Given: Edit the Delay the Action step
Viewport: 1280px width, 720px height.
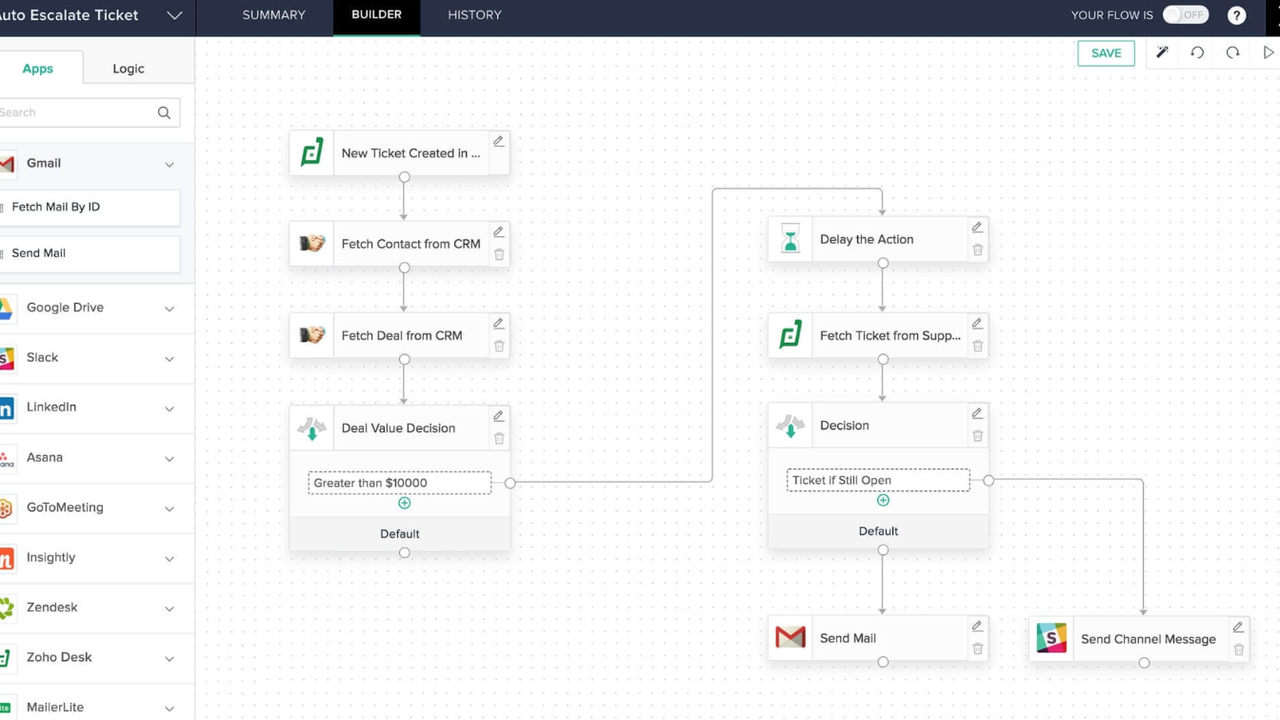Looking at the screenshot, I should pos(977,228).
